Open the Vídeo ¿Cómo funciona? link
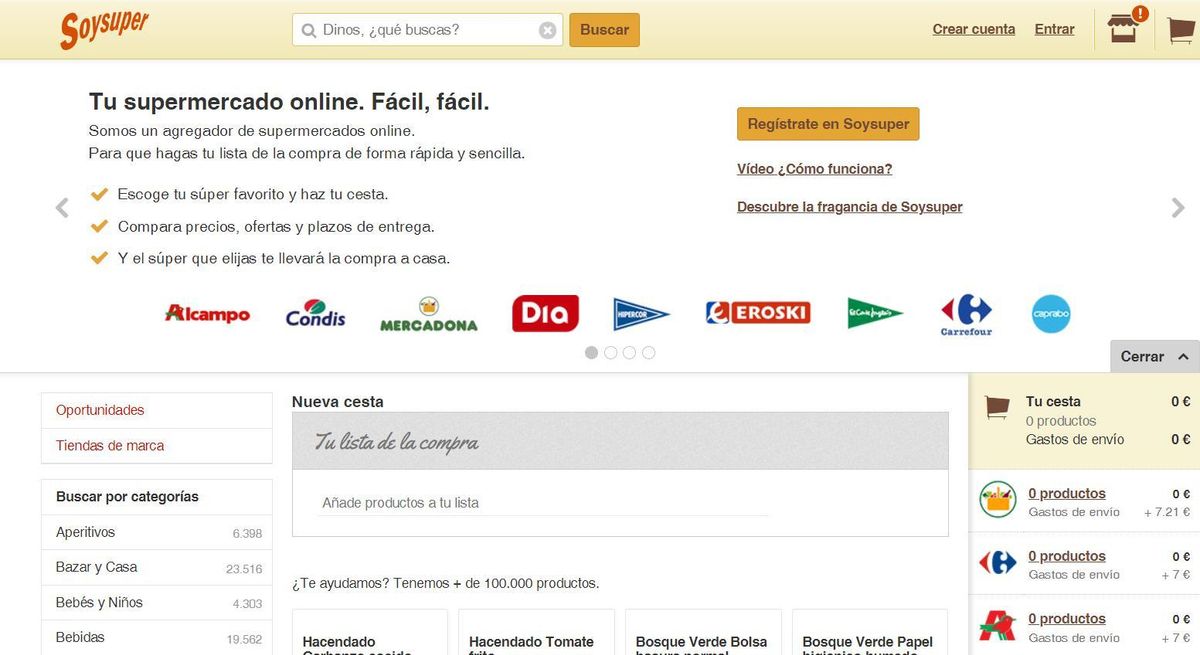Image resolution: width=1200 pixels, height=655 pixels. tap(815, 169)
